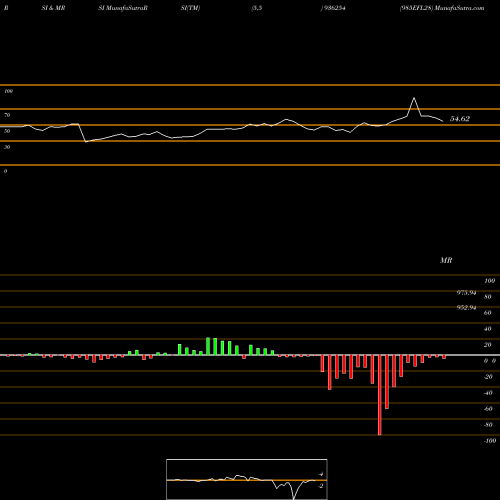Viewport: 500px width, 500px height.
Task: Click the 40 label on MR axis
Action: tap(488, 329)
